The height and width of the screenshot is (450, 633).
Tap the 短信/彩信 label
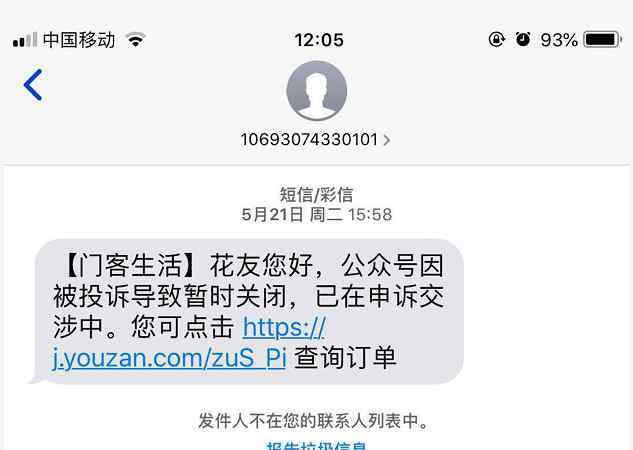tap(316, 195)
